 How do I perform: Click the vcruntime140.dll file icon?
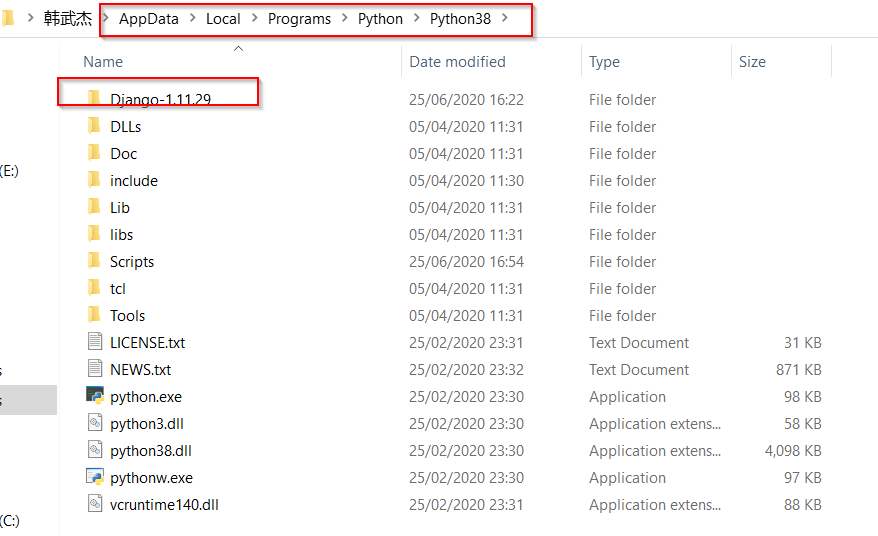pos(95,504)
